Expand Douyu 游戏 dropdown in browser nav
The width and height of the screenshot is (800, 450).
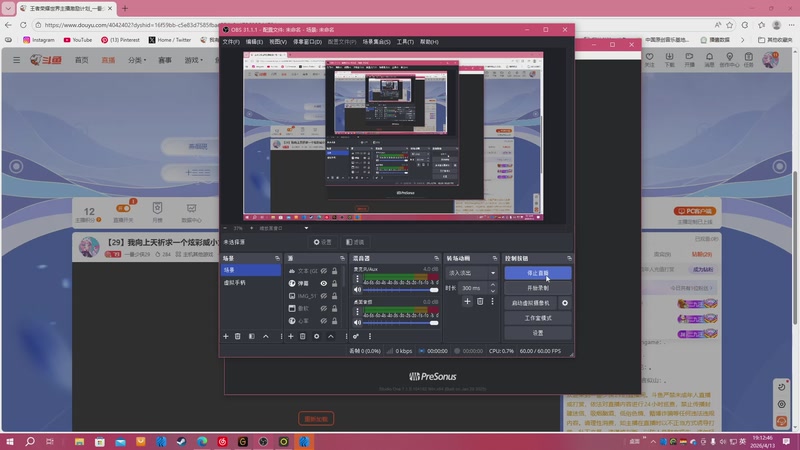click(193, 60)
